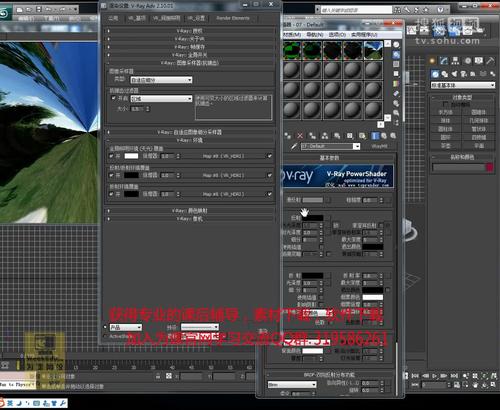500x410 pixels.
Task: Click the Video Color Check icon
Action: pyautogui.click(x=396, y=83)
